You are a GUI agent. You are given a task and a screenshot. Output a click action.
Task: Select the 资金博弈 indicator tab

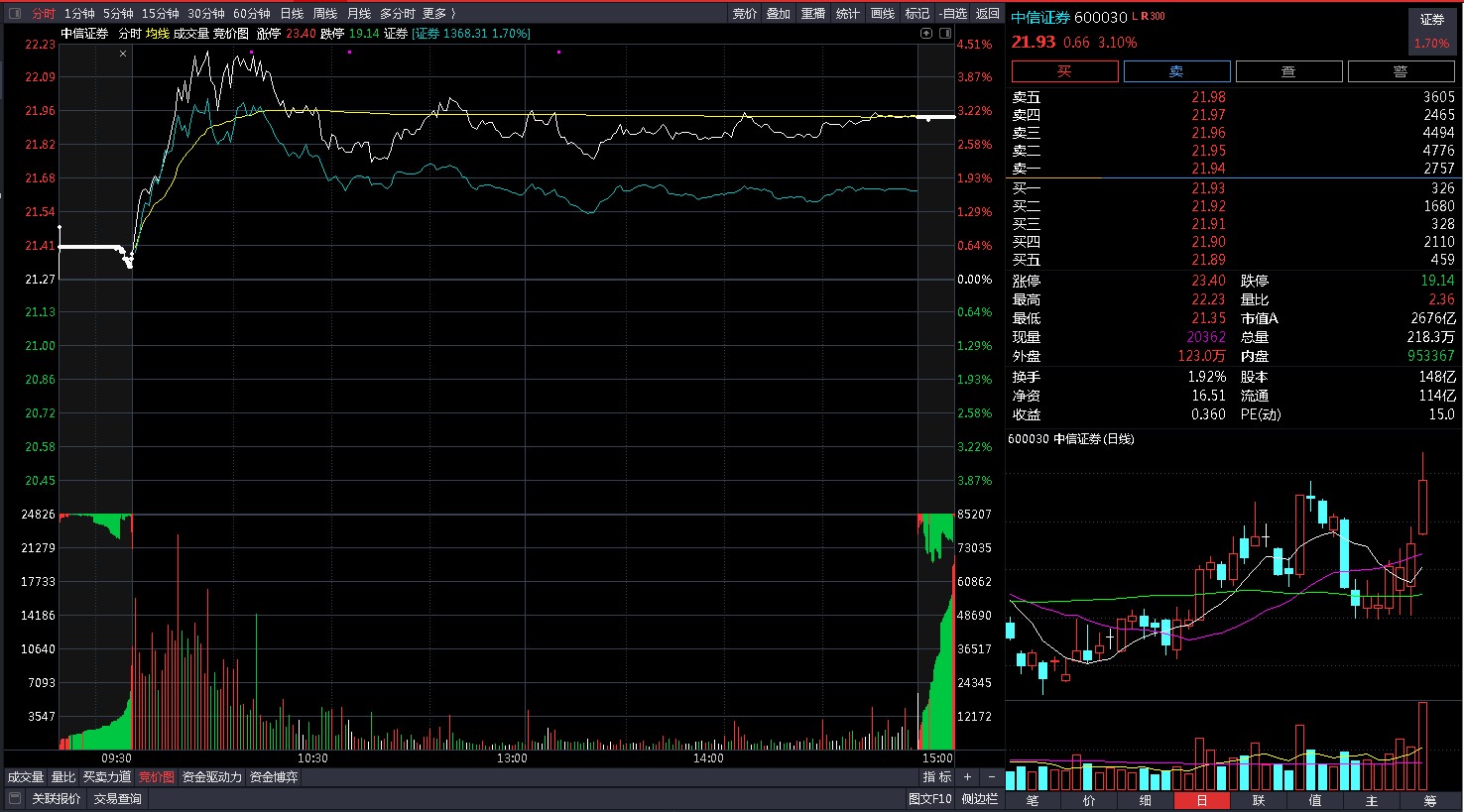(274, 777)
